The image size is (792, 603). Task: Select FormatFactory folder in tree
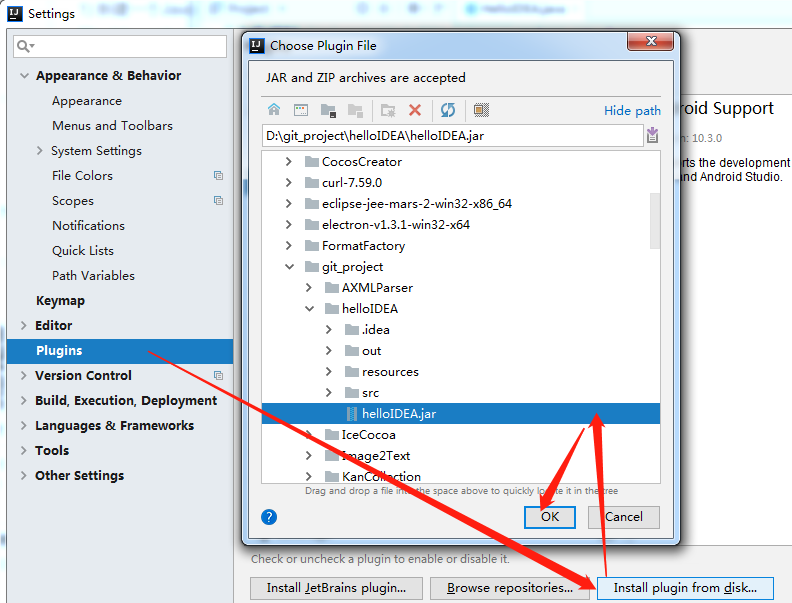pos(363,246)
